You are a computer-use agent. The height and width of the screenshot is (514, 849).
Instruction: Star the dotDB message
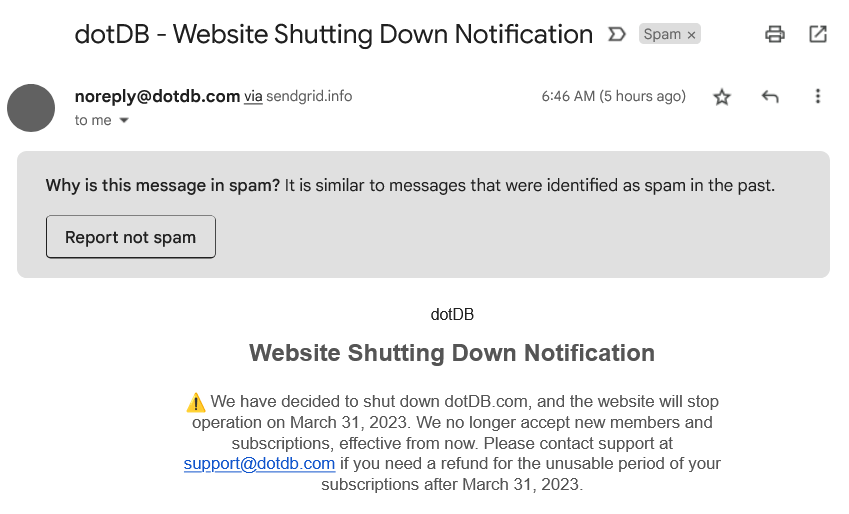pyautogui.click(x=722, y=97)
